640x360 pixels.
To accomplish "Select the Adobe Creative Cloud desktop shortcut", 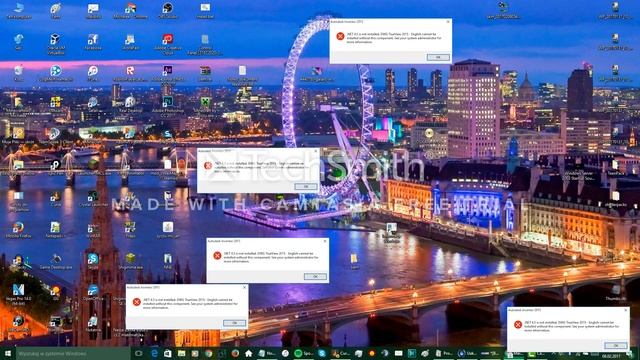I will click(x=167, y=44).
